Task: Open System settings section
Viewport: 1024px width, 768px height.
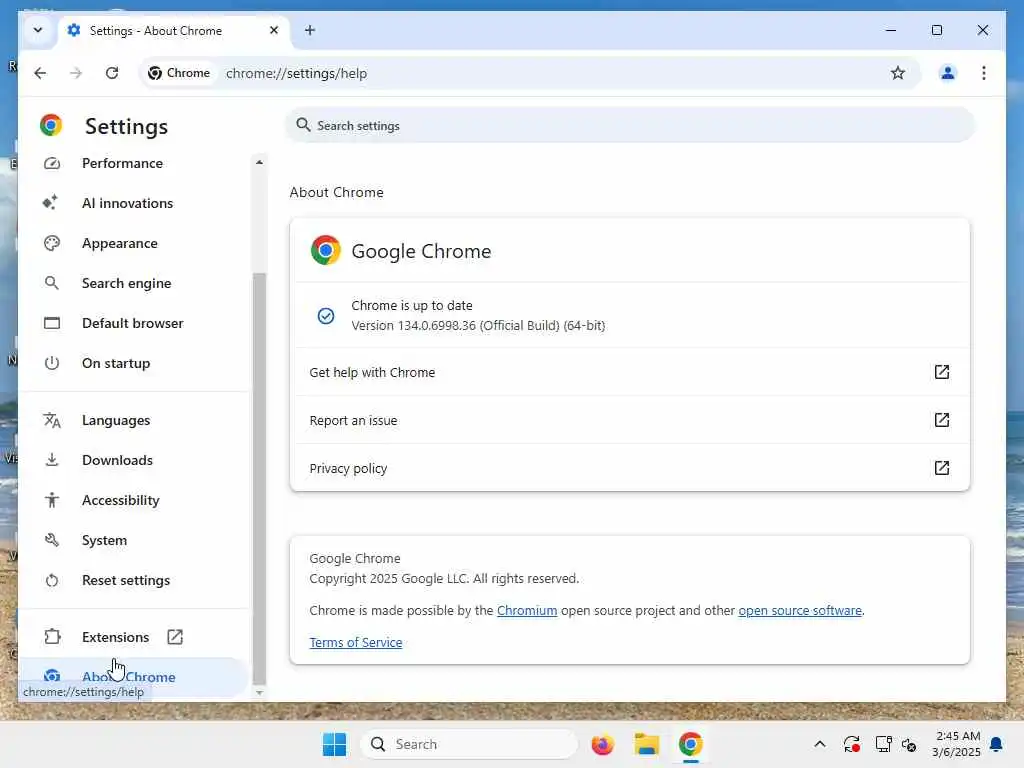Action: 104,540
